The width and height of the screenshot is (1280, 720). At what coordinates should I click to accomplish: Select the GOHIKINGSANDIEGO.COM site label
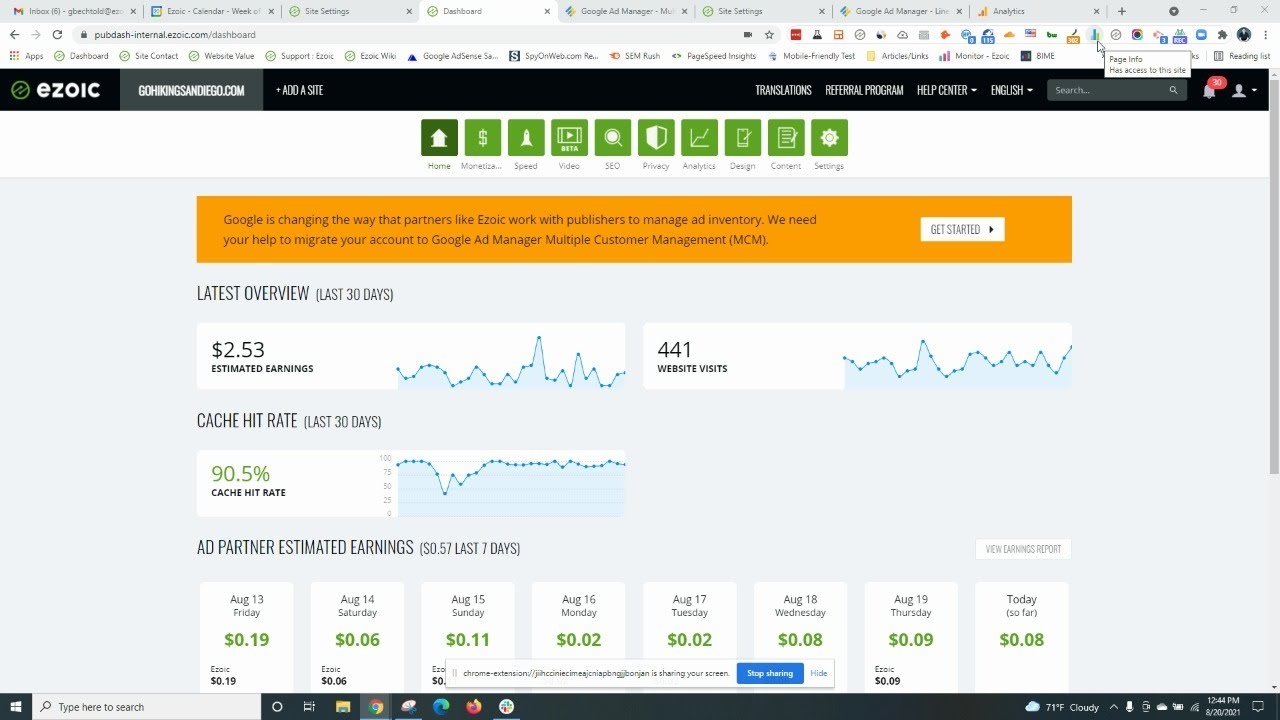coord(191,90)
